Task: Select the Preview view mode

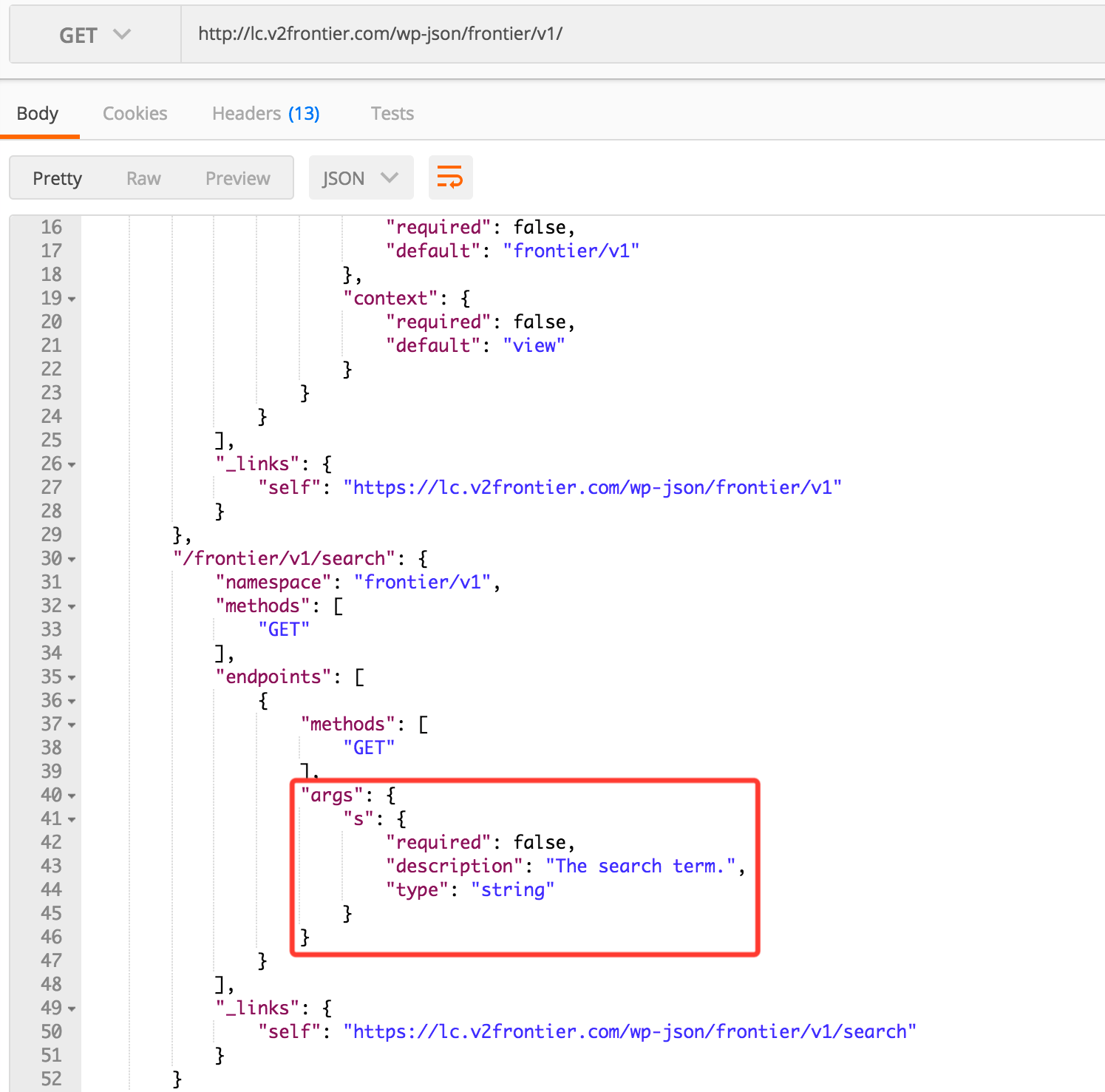Action: (x=238, y=178)
